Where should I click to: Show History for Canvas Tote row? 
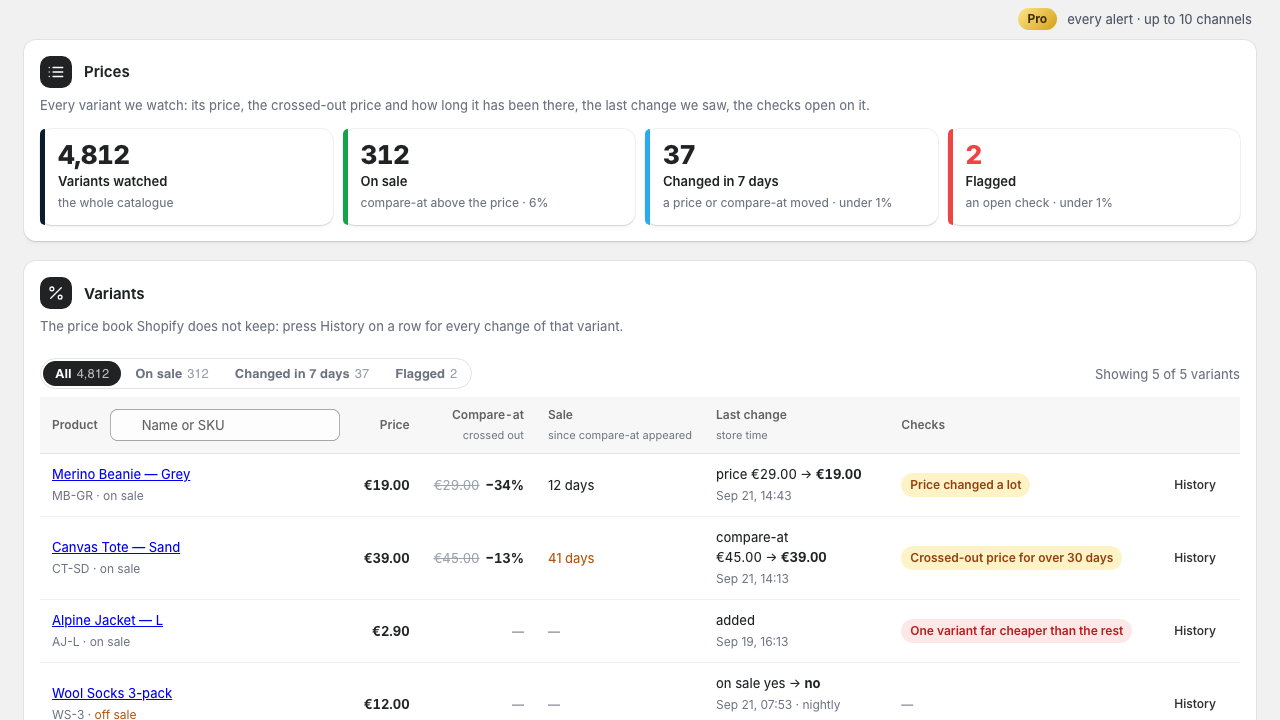coord(1195,558)
